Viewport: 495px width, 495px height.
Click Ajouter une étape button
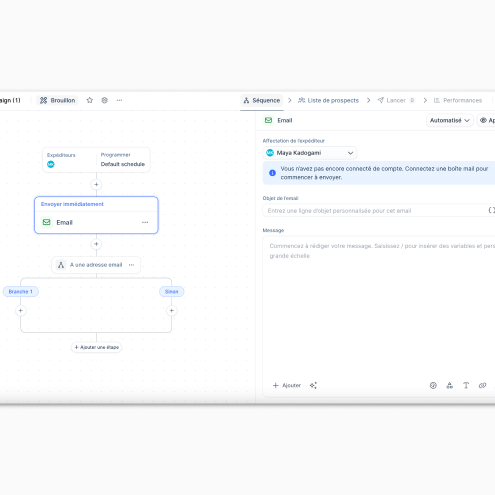pyautogui.click(x=96, y=347)
